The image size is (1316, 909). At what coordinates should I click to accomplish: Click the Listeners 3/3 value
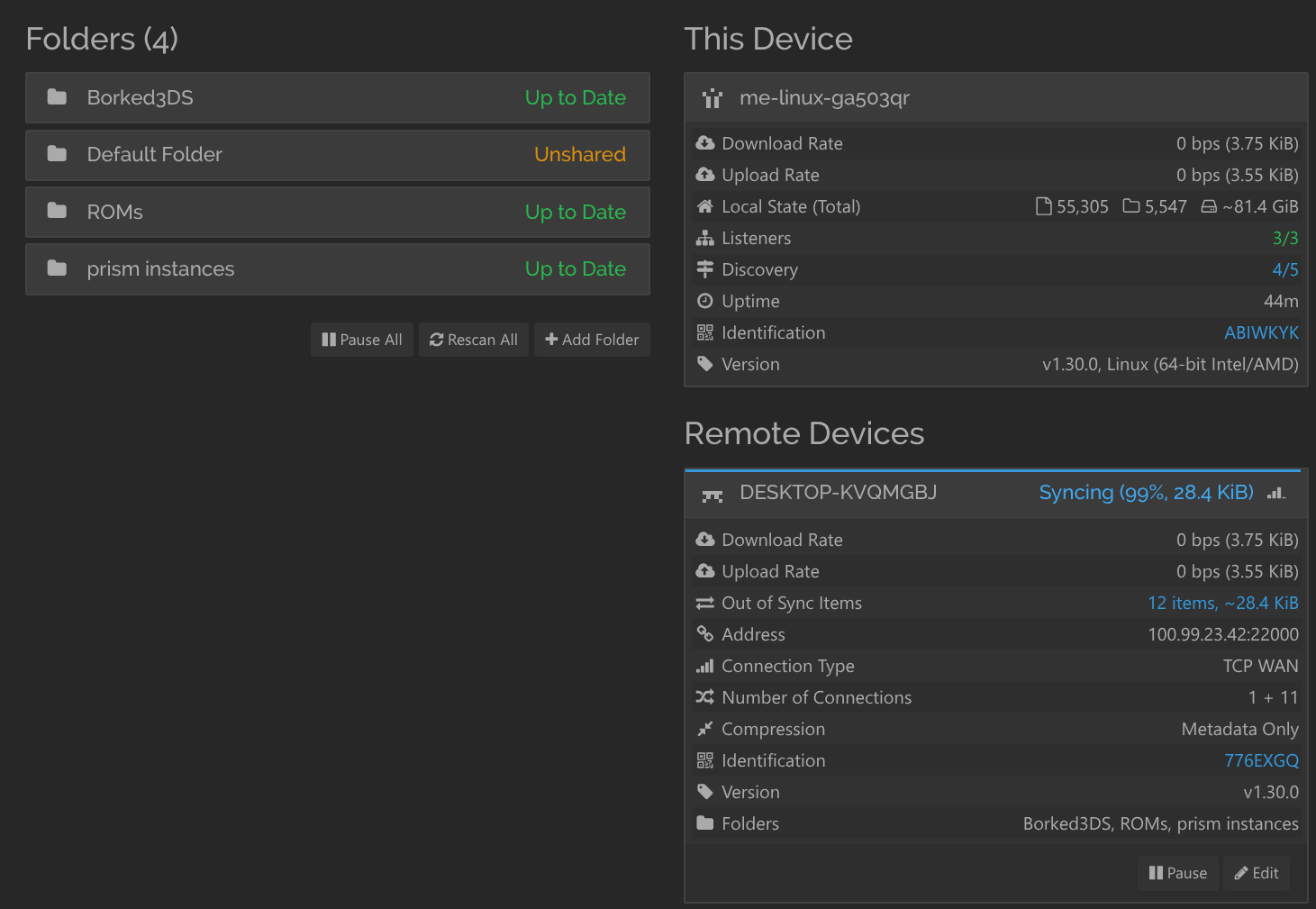tap(1285, 238)
